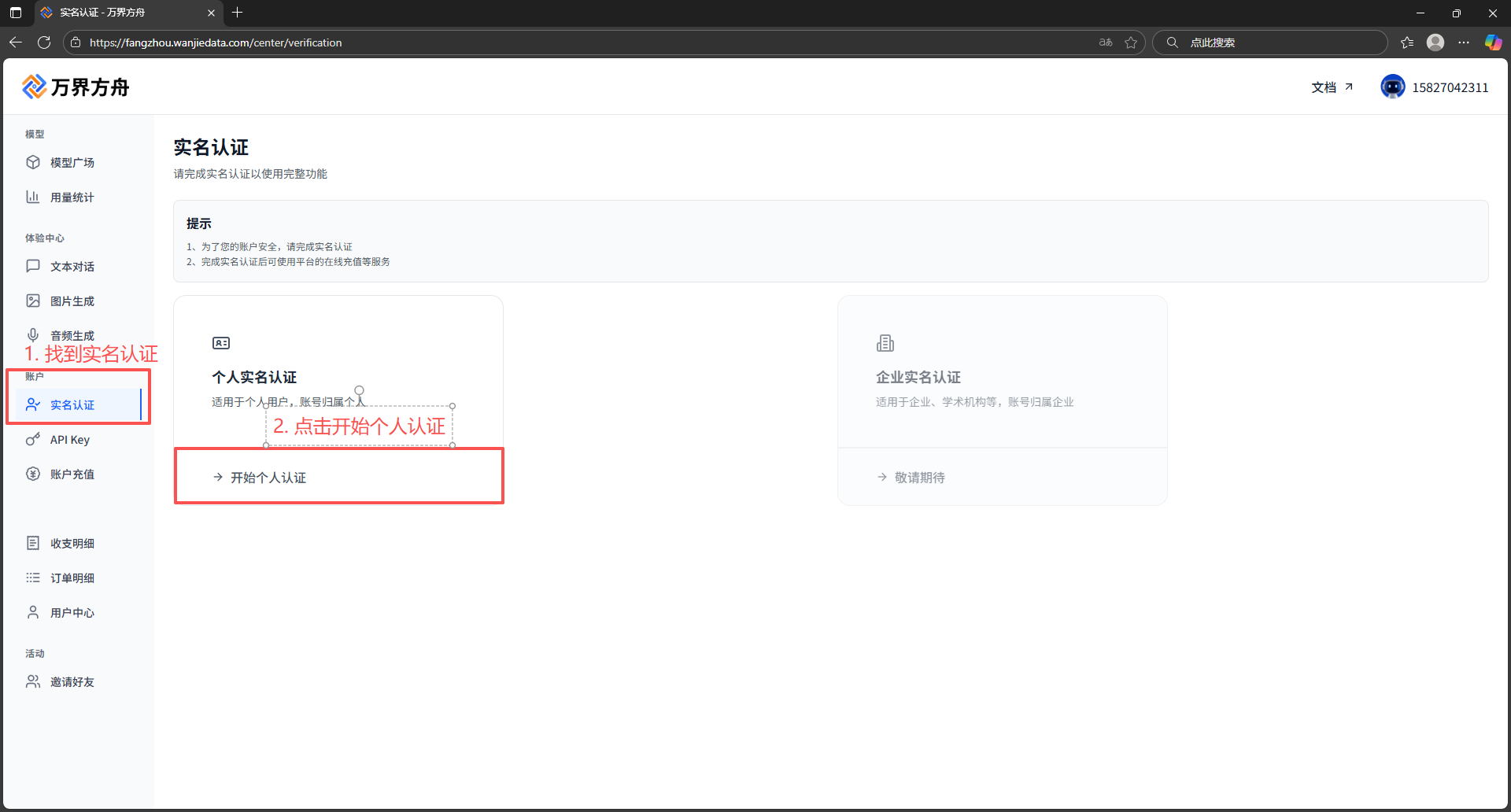Click the API Key key icon
This screenshot has width=1511, height=812.
click(33, 440)
